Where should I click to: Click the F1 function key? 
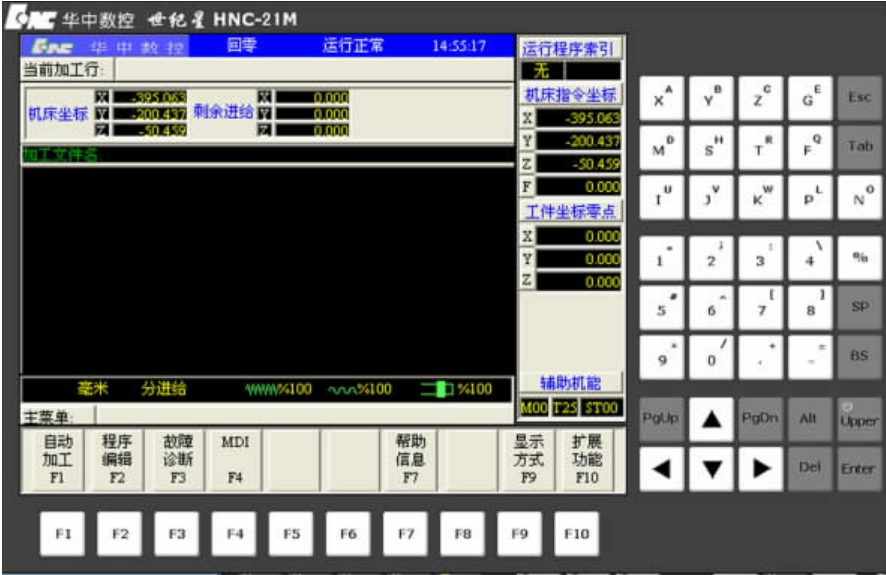pos(63,534)
